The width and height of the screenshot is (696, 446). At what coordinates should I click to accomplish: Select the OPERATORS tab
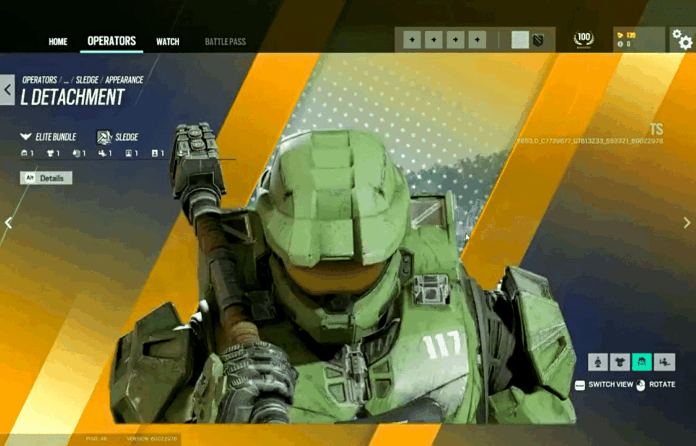point(111,41)
